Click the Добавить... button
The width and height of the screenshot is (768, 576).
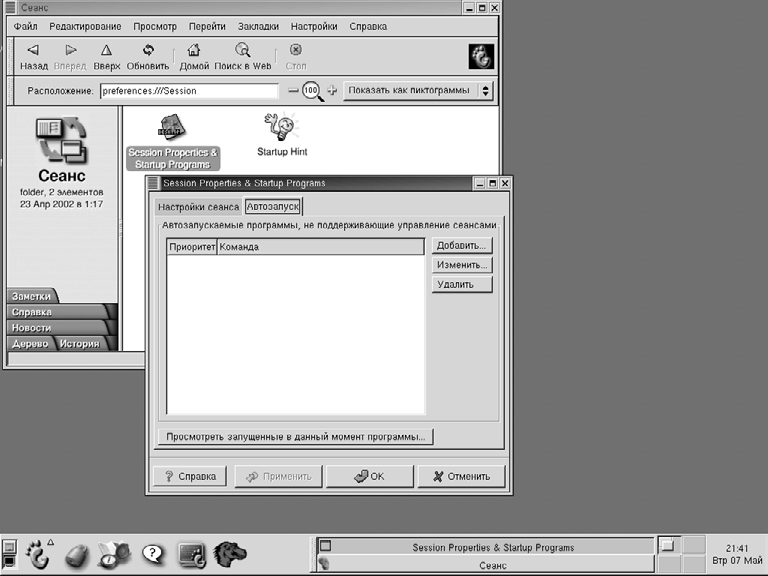pos(462,246)
